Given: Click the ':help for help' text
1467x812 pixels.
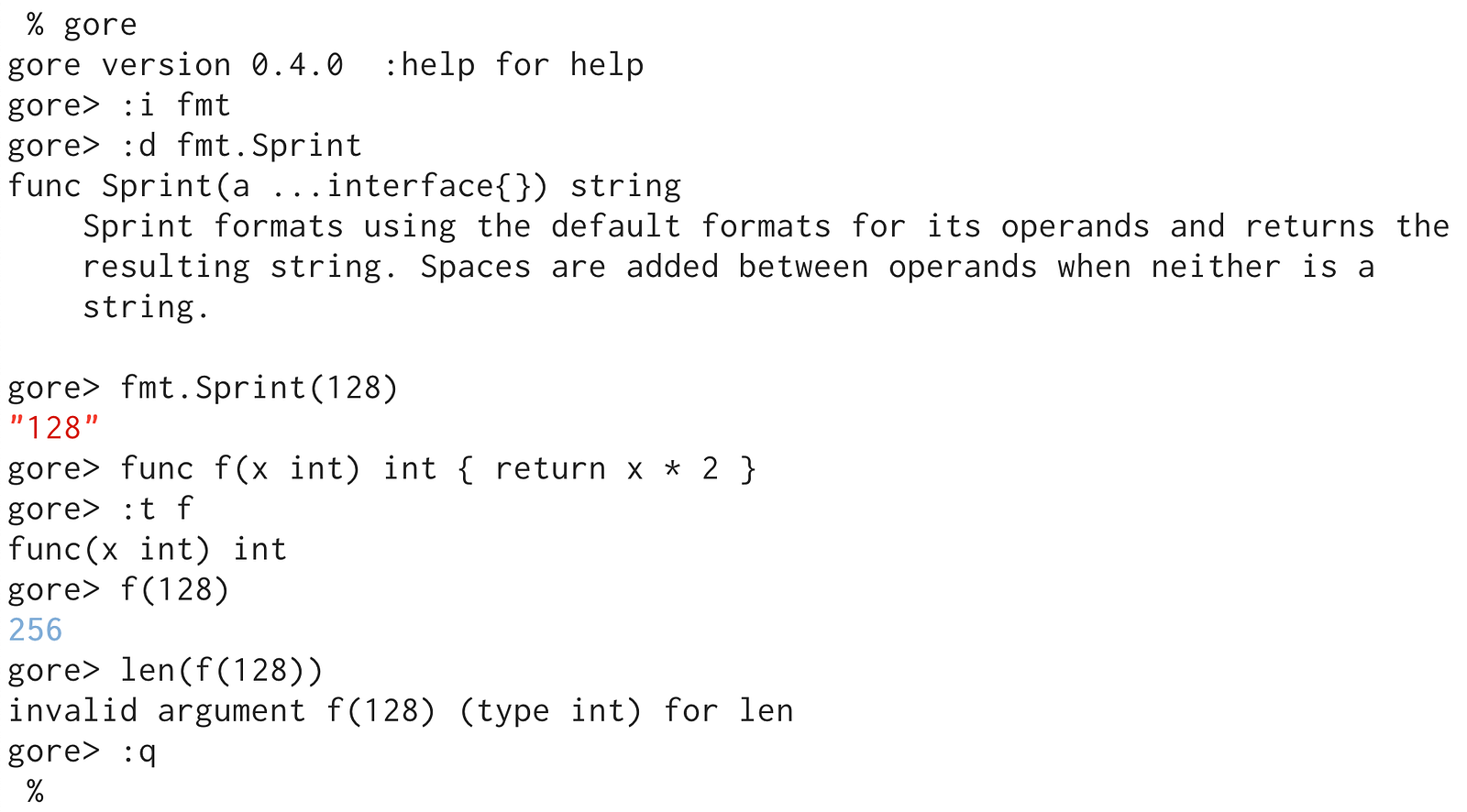Looking at the screenshot, I should tap(513, 65).
